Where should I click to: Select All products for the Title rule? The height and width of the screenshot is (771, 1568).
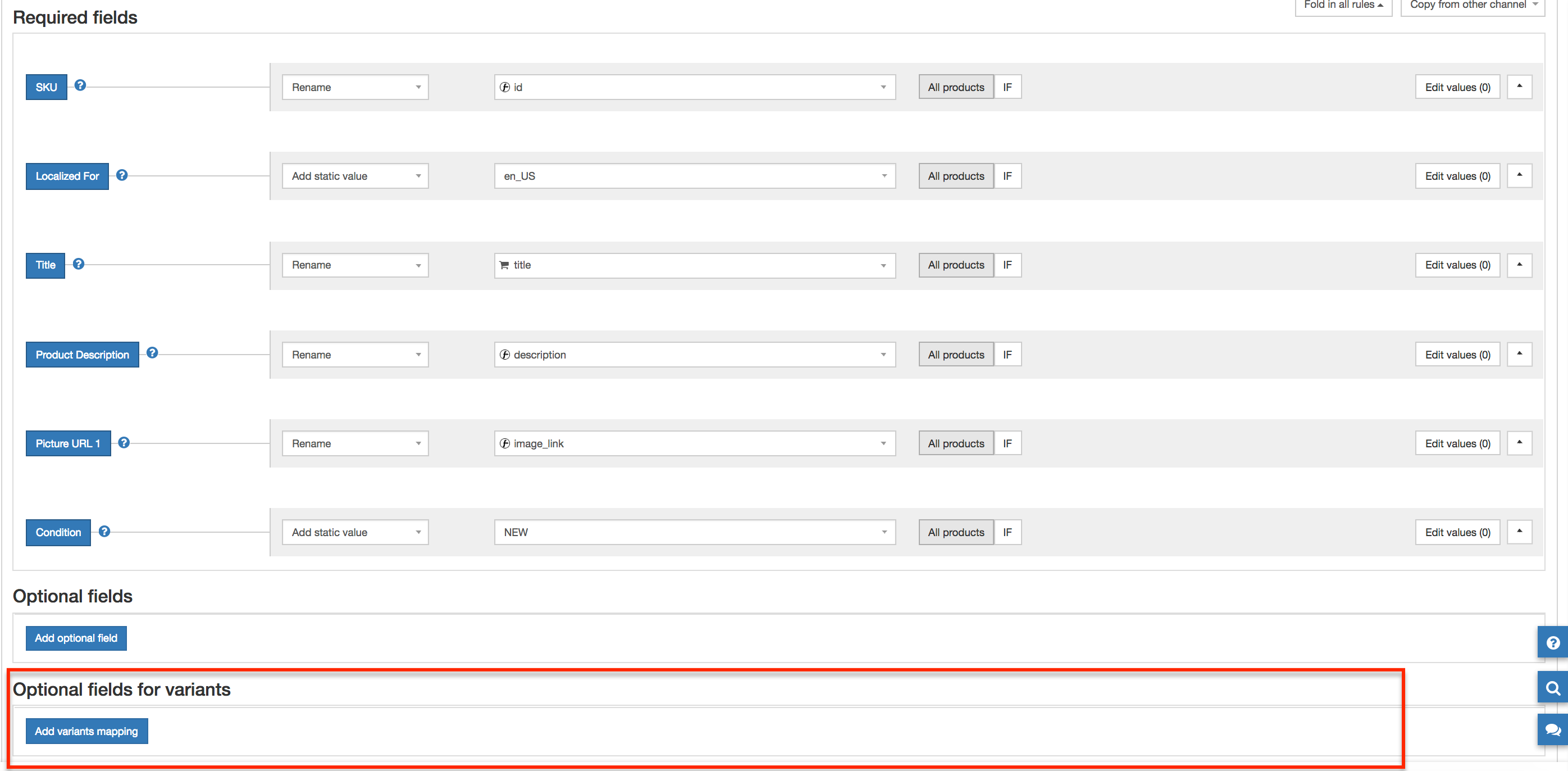coord(956,265)
